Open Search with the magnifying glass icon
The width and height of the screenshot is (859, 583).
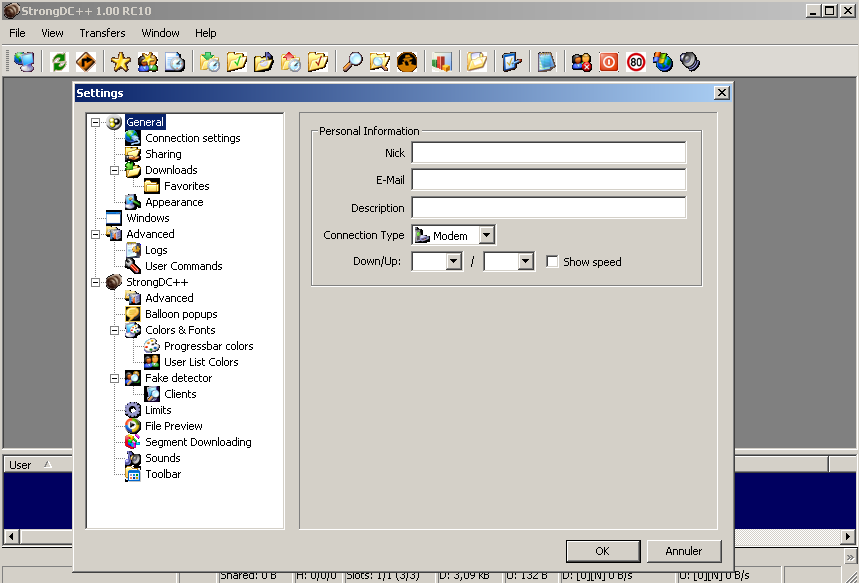click(x=352, y=61)
